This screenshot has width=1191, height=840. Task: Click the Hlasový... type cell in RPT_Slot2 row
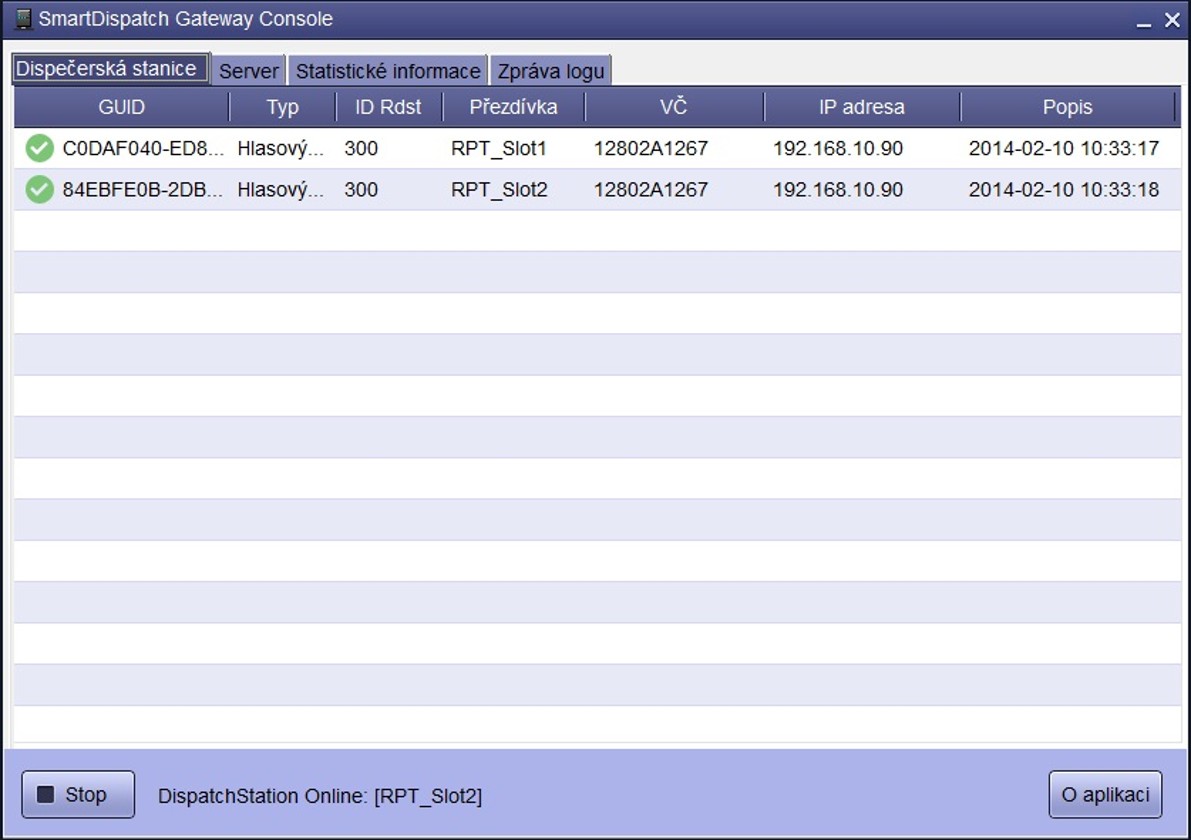(x=281, y=189)
